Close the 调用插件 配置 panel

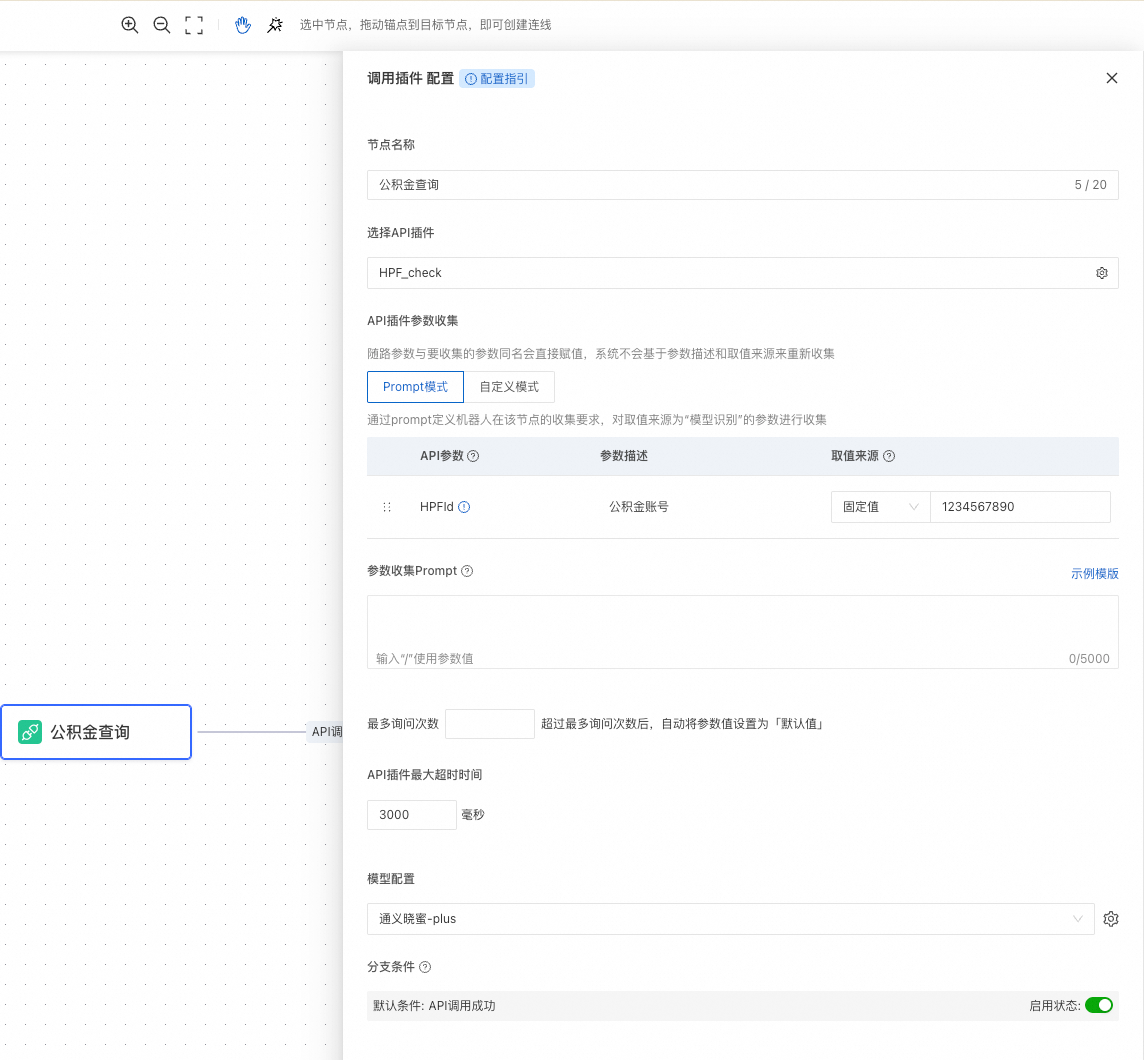(x=1111, y=78)
